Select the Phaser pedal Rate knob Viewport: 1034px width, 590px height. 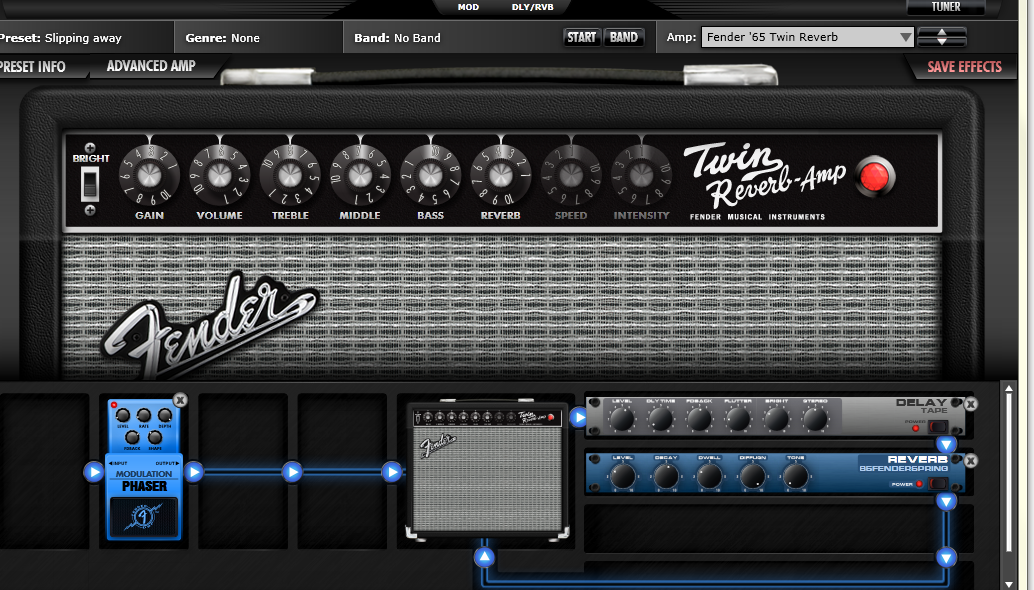pos(144,415)
